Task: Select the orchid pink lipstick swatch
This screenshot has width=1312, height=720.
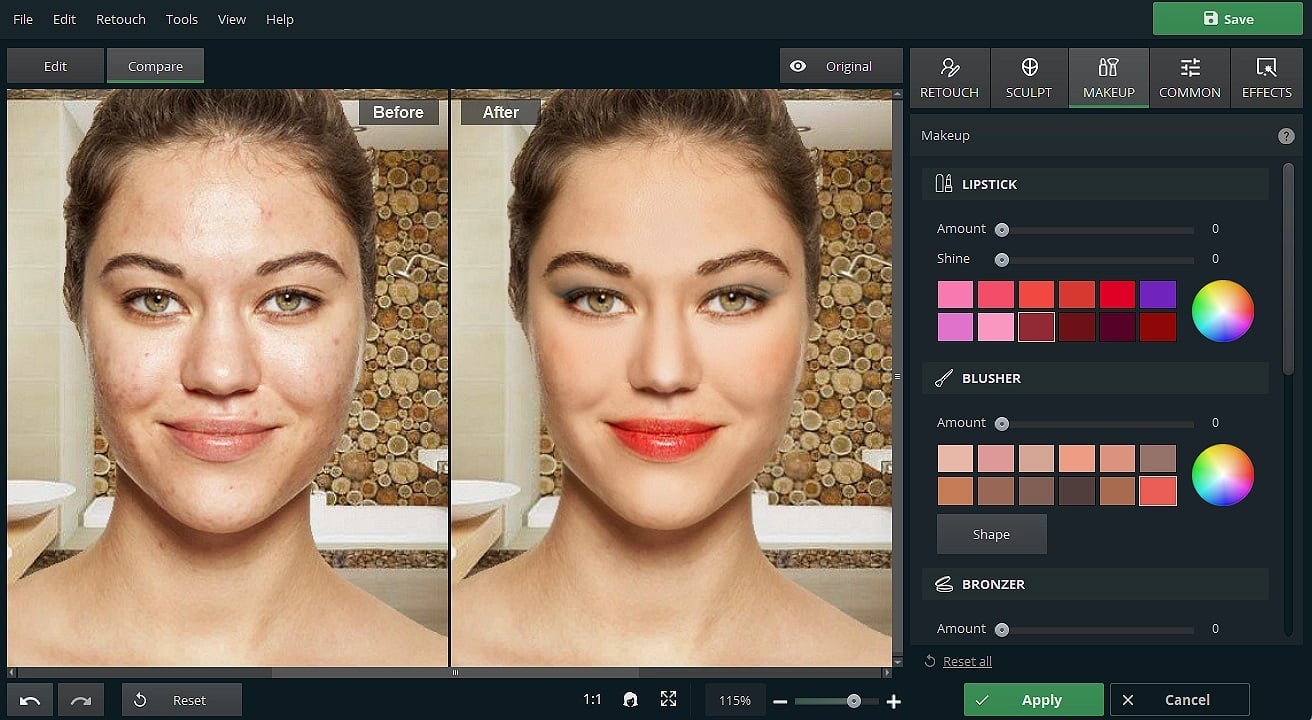Action: point(955,327)
